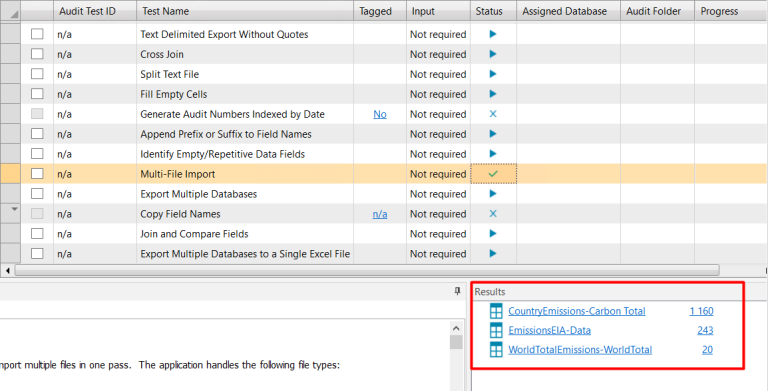Image resolution: width=768 pixels, height=391 pixels.
Task: Sort by the Status column header
Action: pos(493,11)
